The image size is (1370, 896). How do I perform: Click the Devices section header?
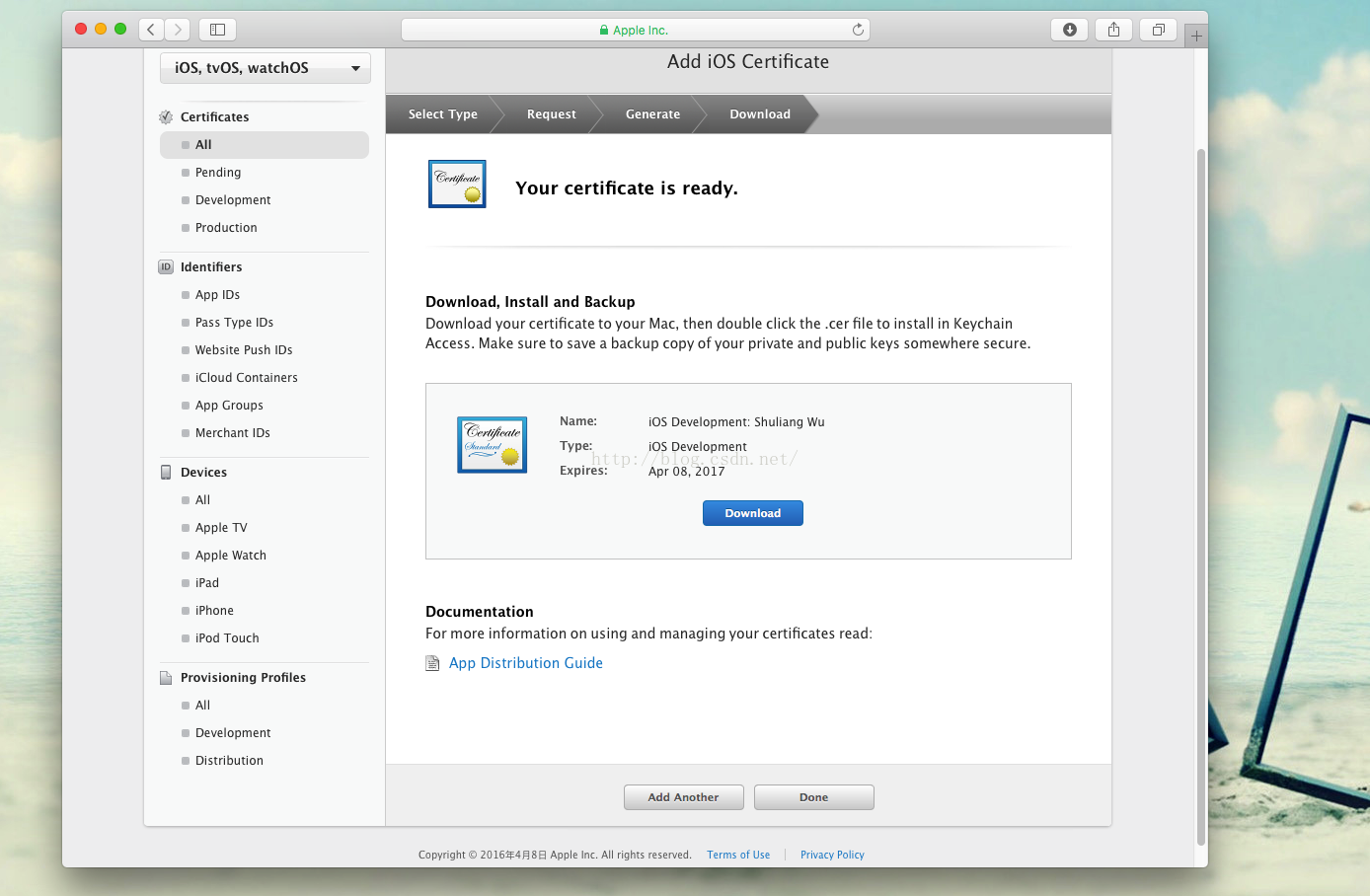[x=203, y=472]
